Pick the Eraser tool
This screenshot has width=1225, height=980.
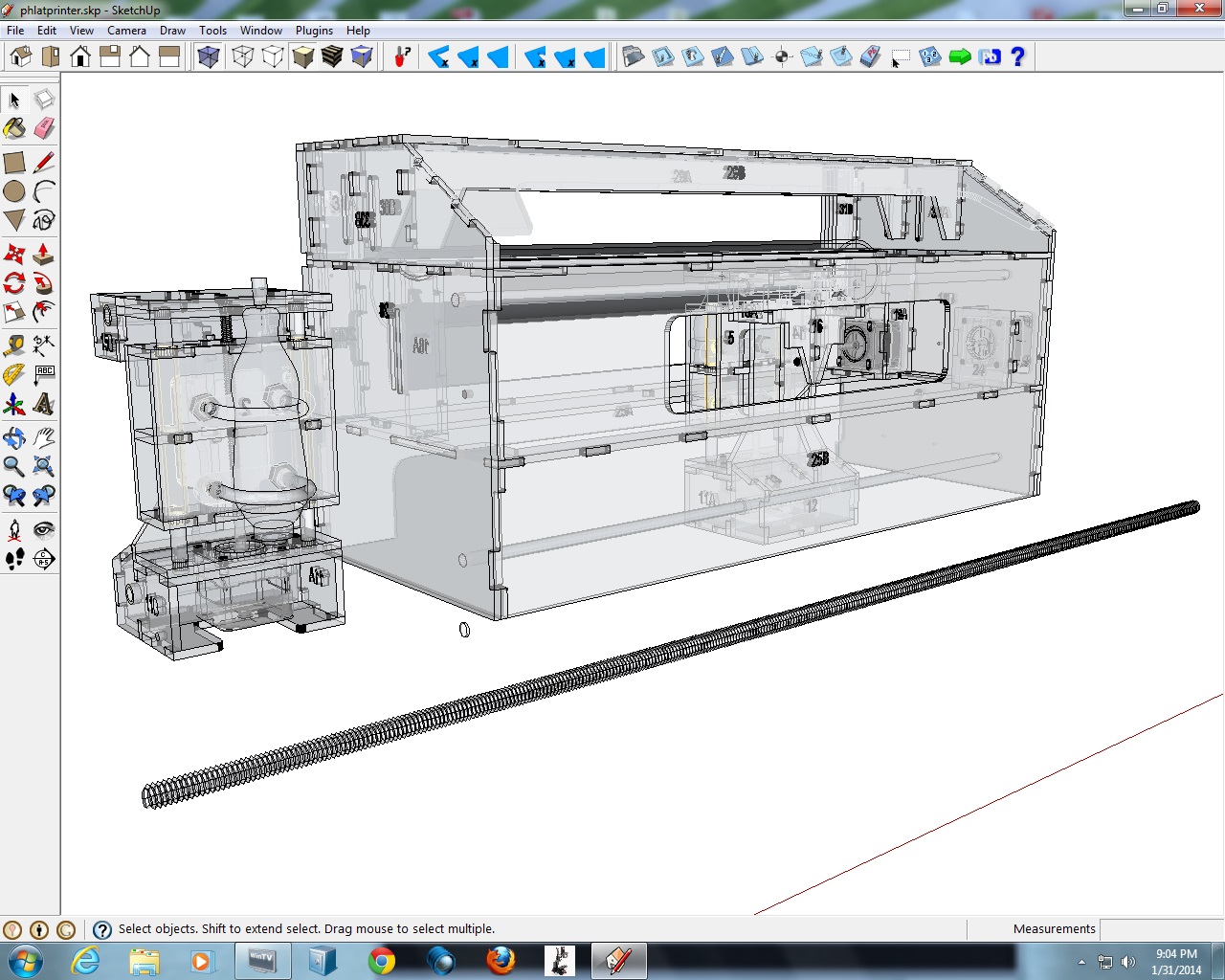pos(44,128)
